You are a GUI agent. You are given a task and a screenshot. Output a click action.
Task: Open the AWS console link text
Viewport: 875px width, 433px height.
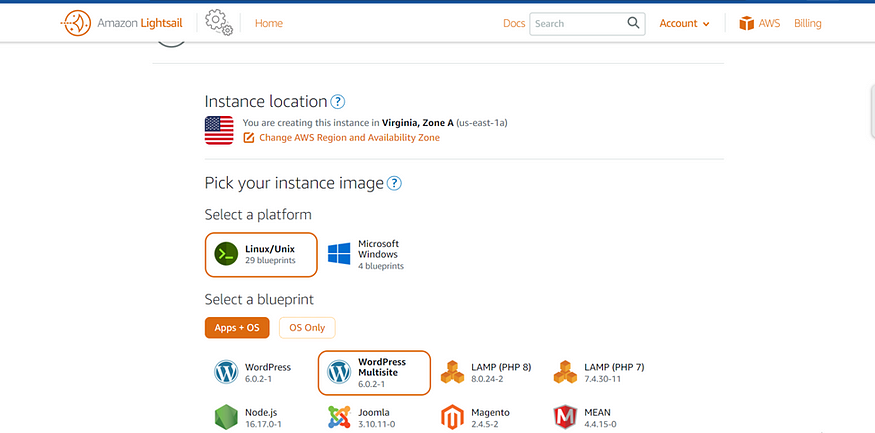769,23
